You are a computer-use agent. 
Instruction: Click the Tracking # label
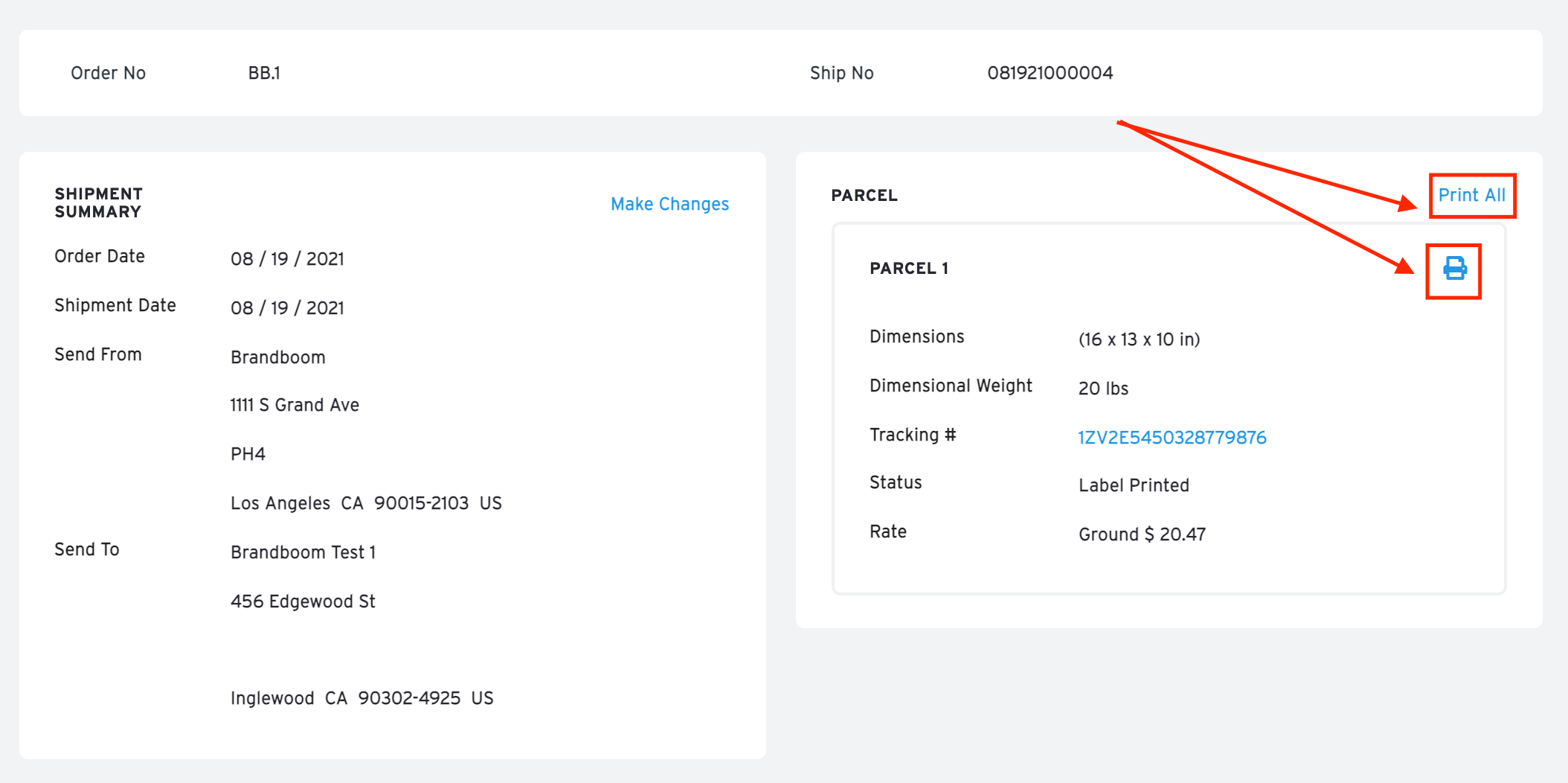point(913,435)
